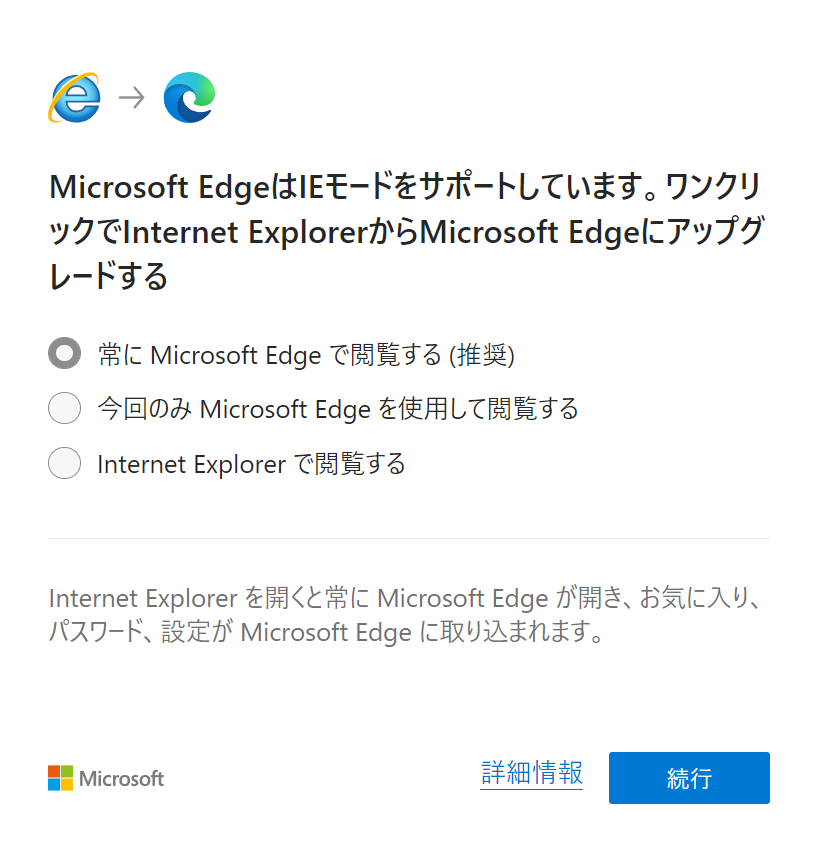Screen dimensions: 816x853
Task: Click the レードする heading line
Action: (108, 275)
